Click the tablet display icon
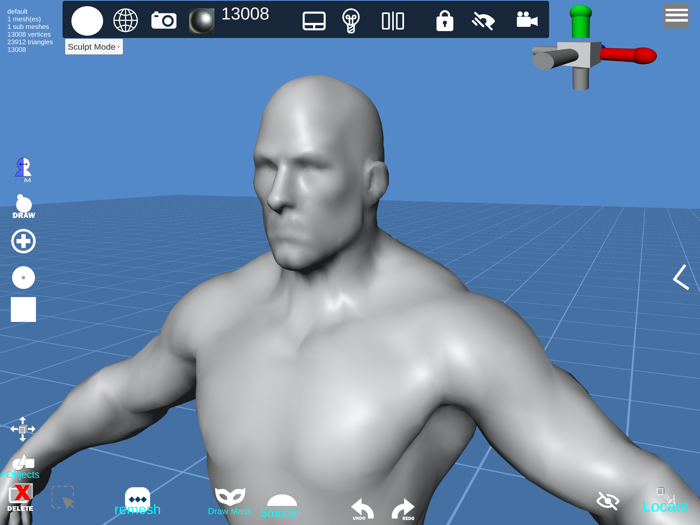700x525 pixels. tap(314, 21)
